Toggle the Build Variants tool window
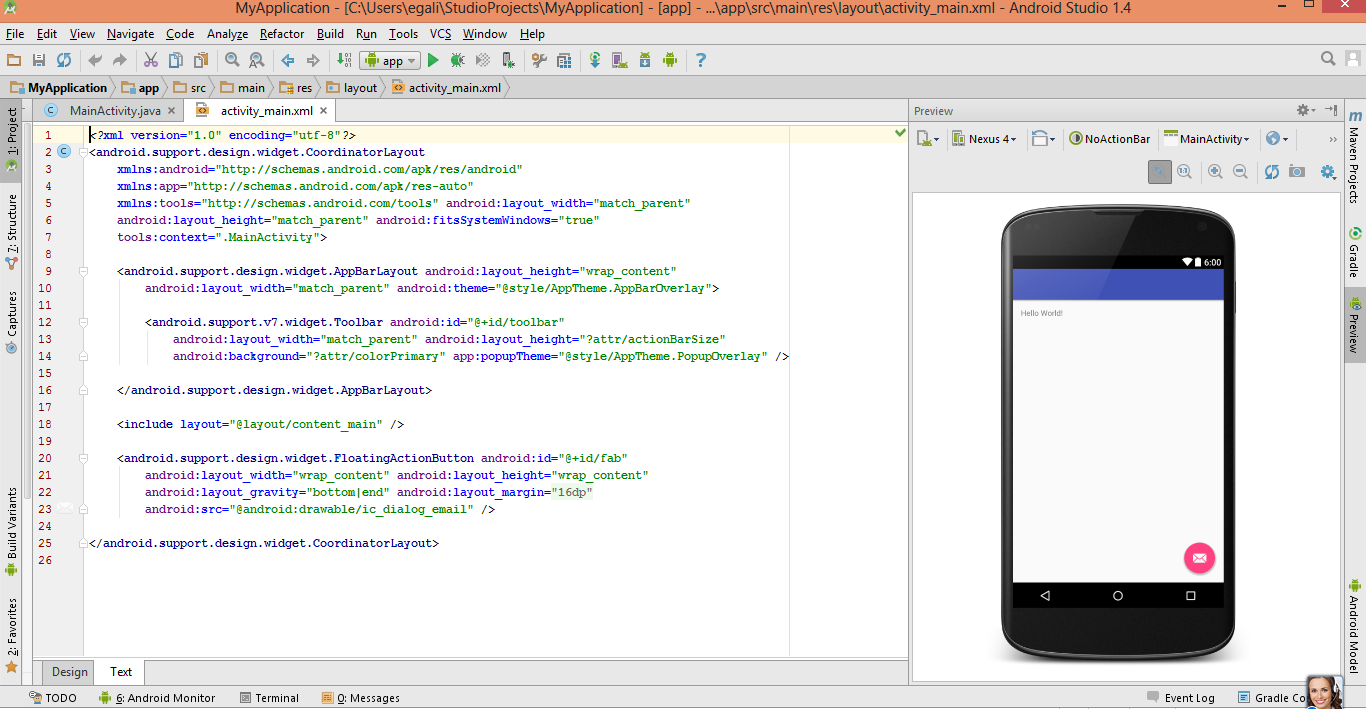Screen dimensions: 1366x709 (x=12, y=532)
